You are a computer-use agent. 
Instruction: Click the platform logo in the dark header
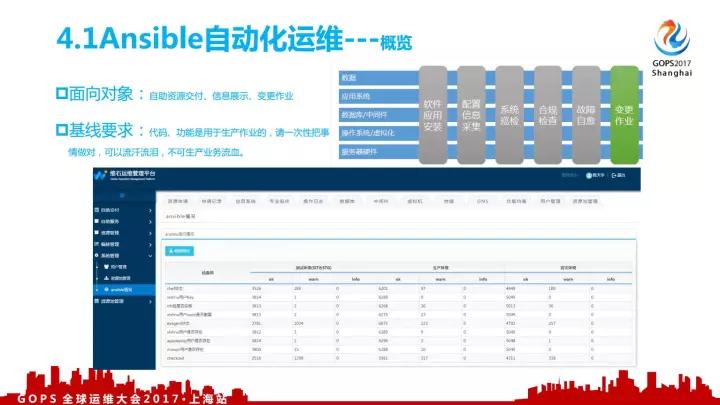point(125,175)
